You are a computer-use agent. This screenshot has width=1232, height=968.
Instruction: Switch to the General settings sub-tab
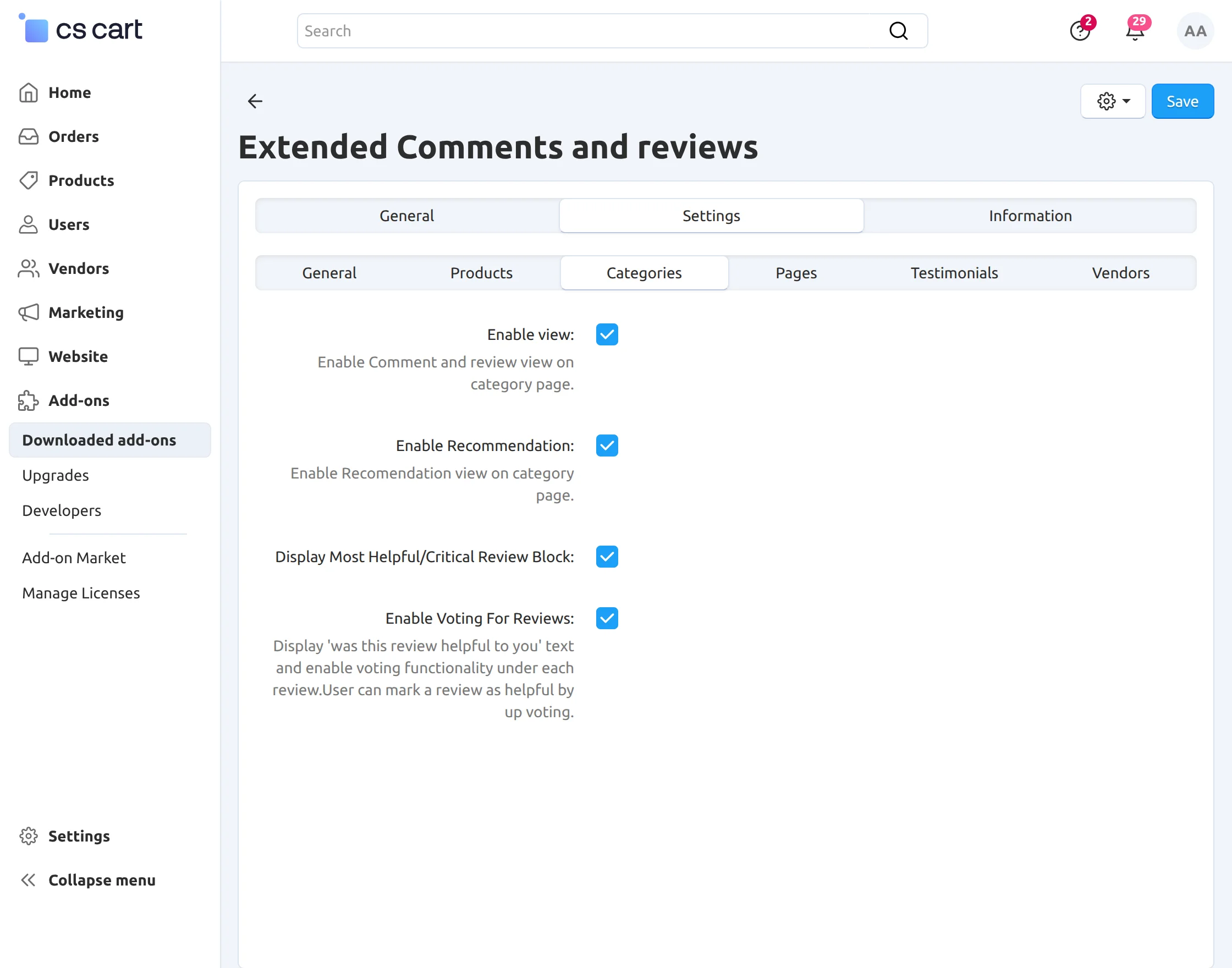pos(329,273)
